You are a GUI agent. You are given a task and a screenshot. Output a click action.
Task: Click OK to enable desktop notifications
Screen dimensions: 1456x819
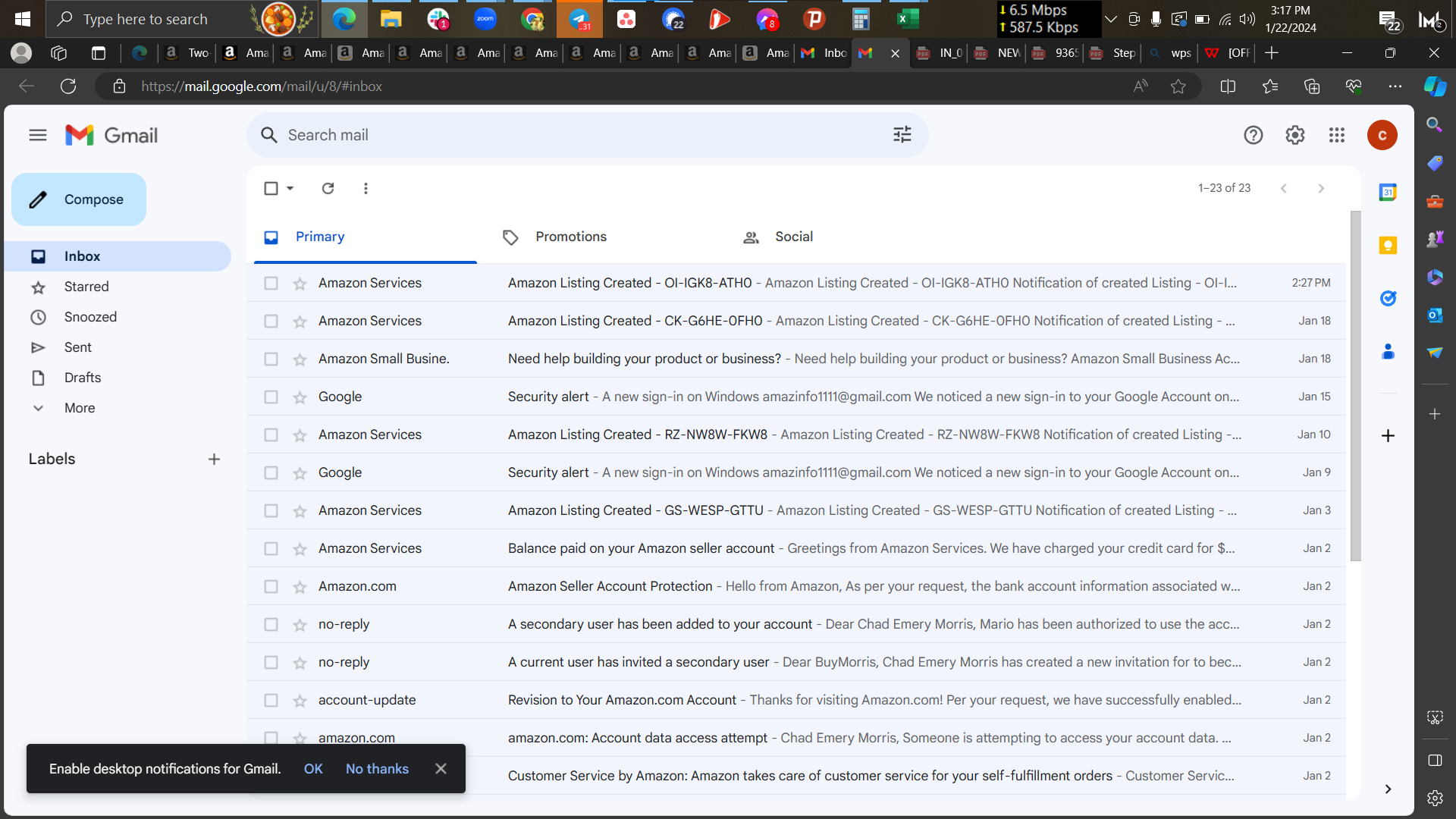[x=313, y=769]
